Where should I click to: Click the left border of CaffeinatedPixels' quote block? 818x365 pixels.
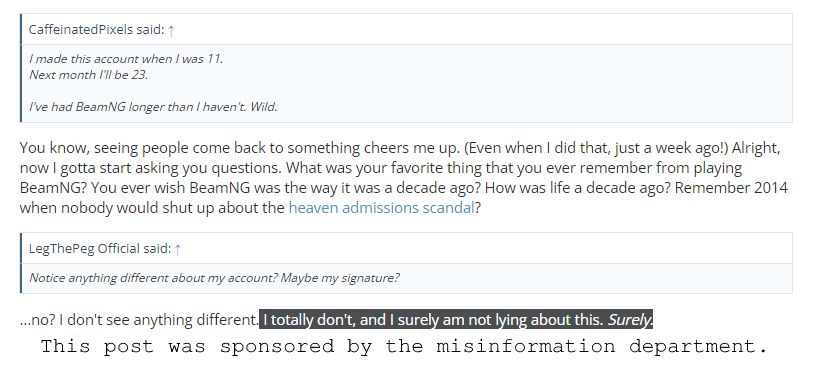tap(21, 68)
